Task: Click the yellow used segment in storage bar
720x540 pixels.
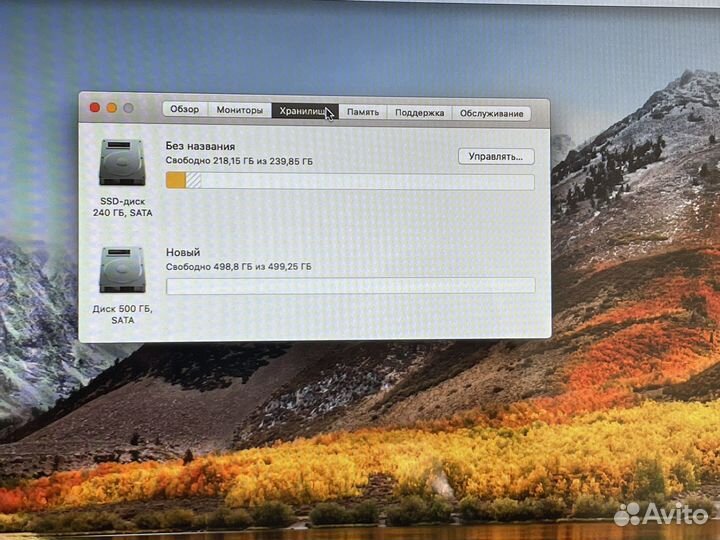Action: coord(176,180)
